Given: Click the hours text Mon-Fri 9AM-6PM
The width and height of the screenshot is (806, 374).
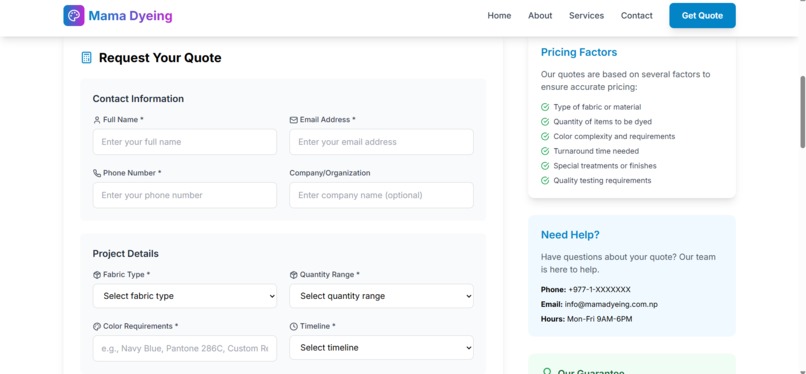Looking at the screenshot, I should pos(599,319).
